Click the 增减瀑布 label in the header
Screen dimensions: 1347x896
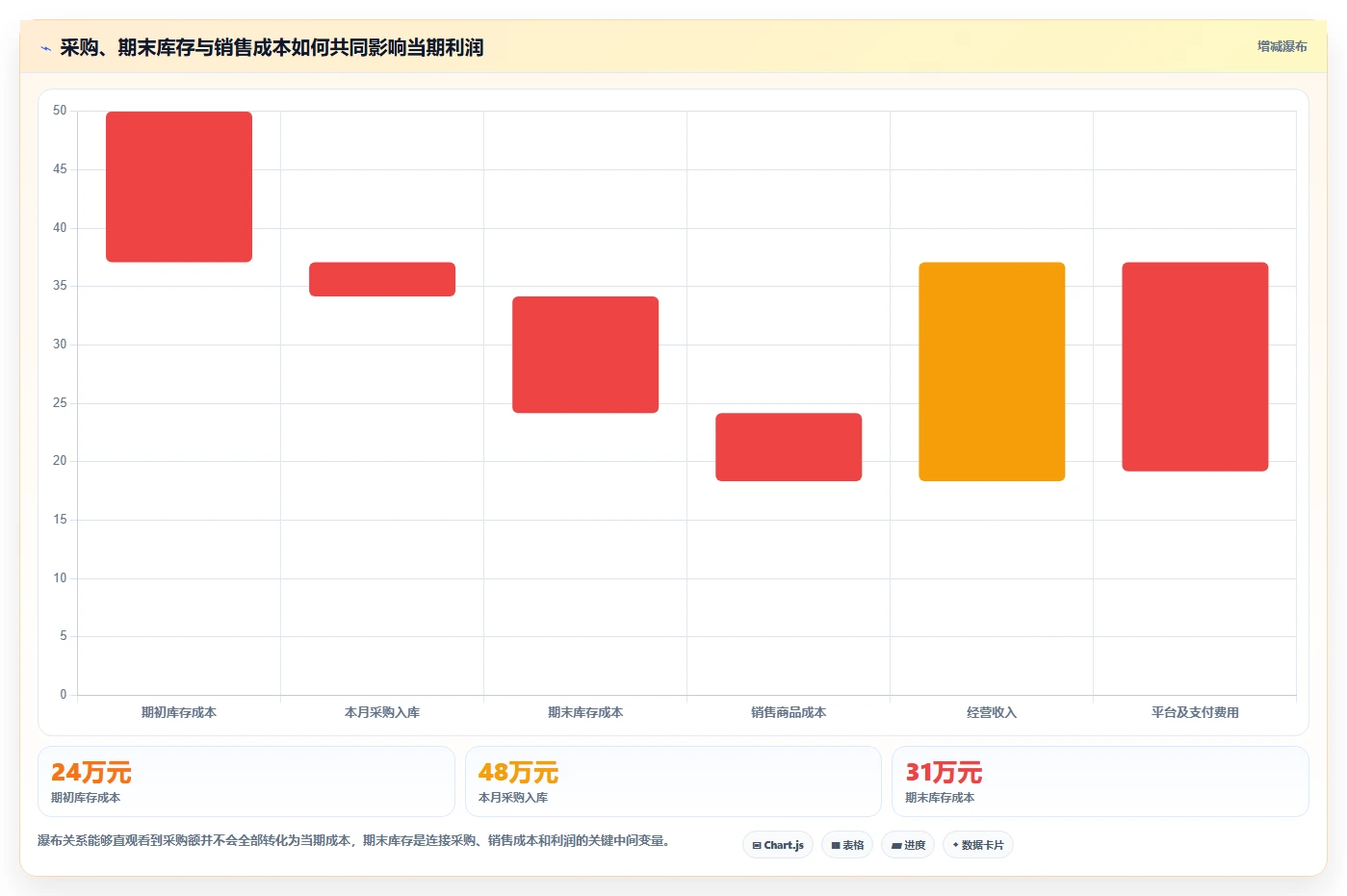[x=1282, y=46]
